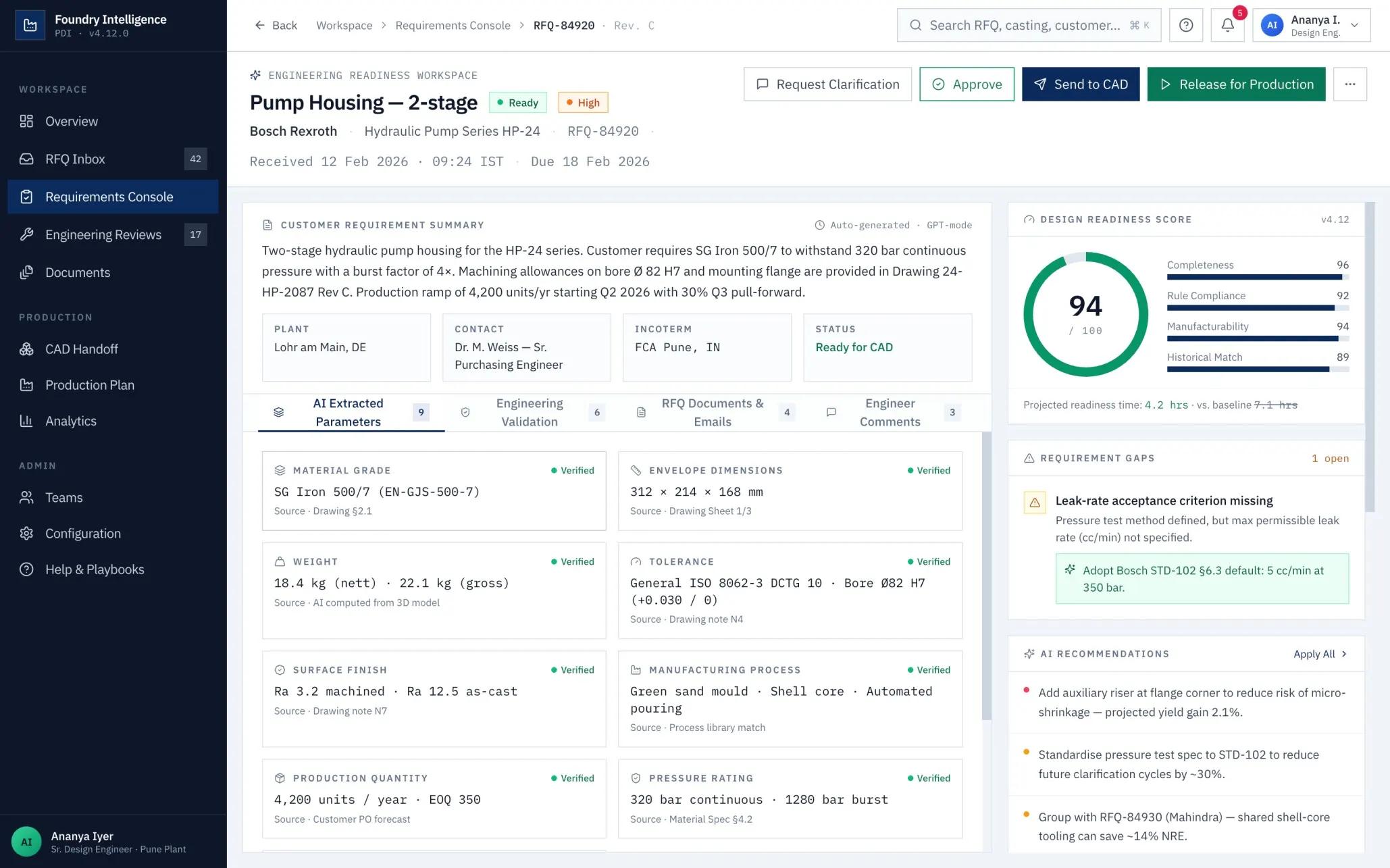The width and height of the screenshot is (1390, 868).
Task: Open Engineering Reviews menu item
Action: click(x=113, y=234)
